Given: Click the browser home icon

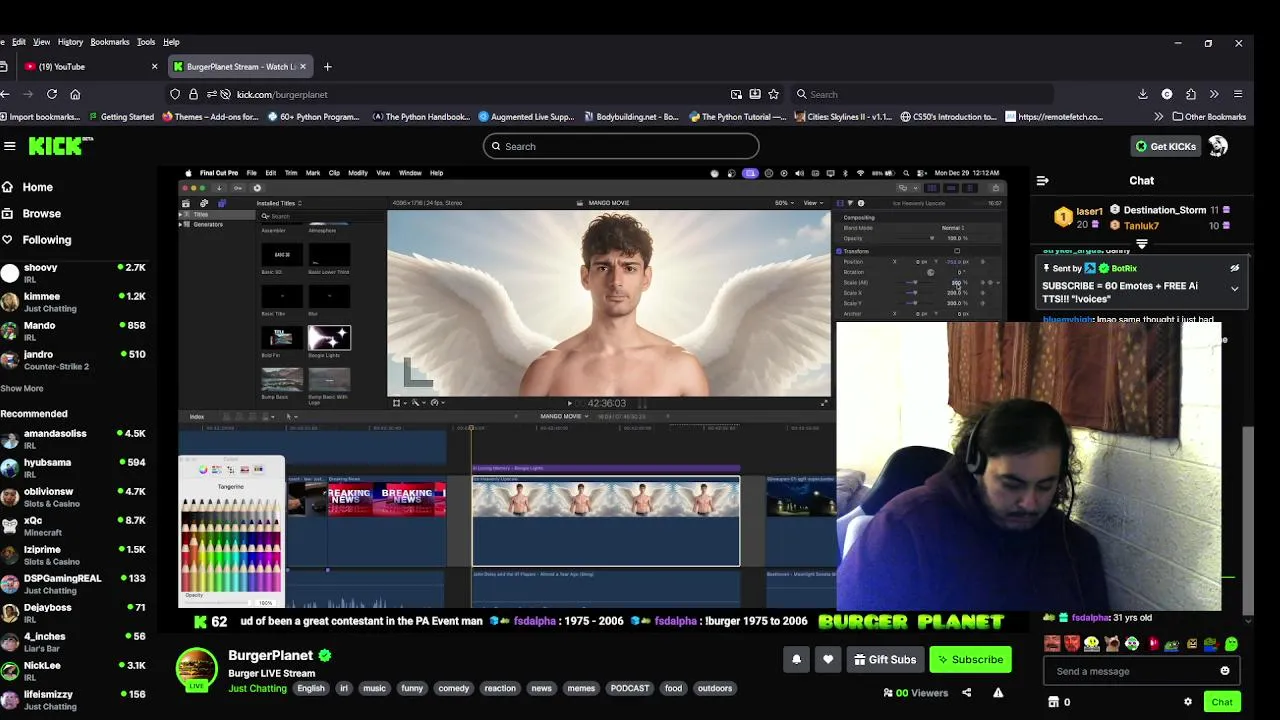Looking at the screenshot, I should pos(75,94).
